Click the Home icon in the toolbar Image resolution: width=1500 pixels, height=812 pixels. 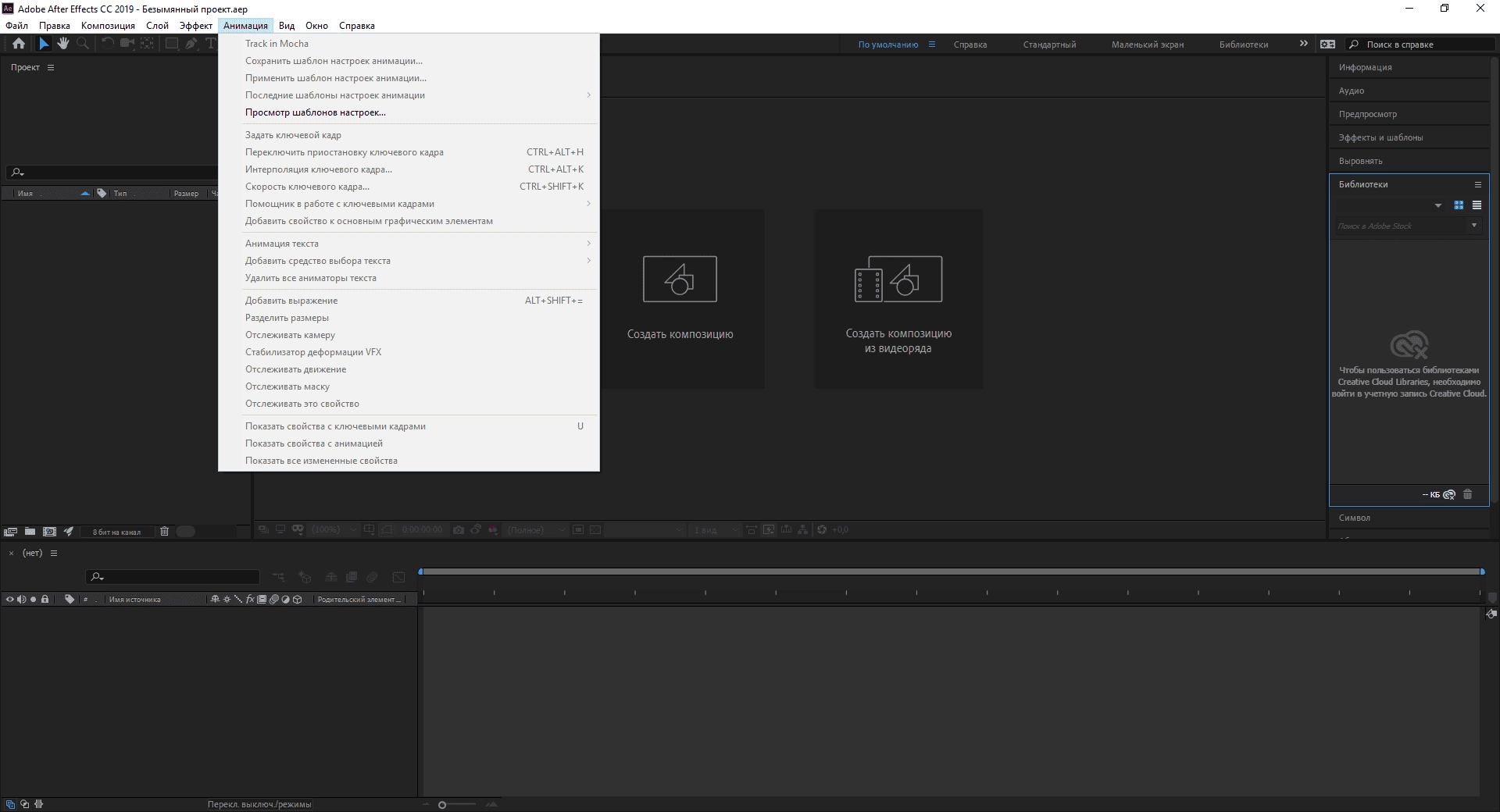pyautogui.click(x=19, y=44)
